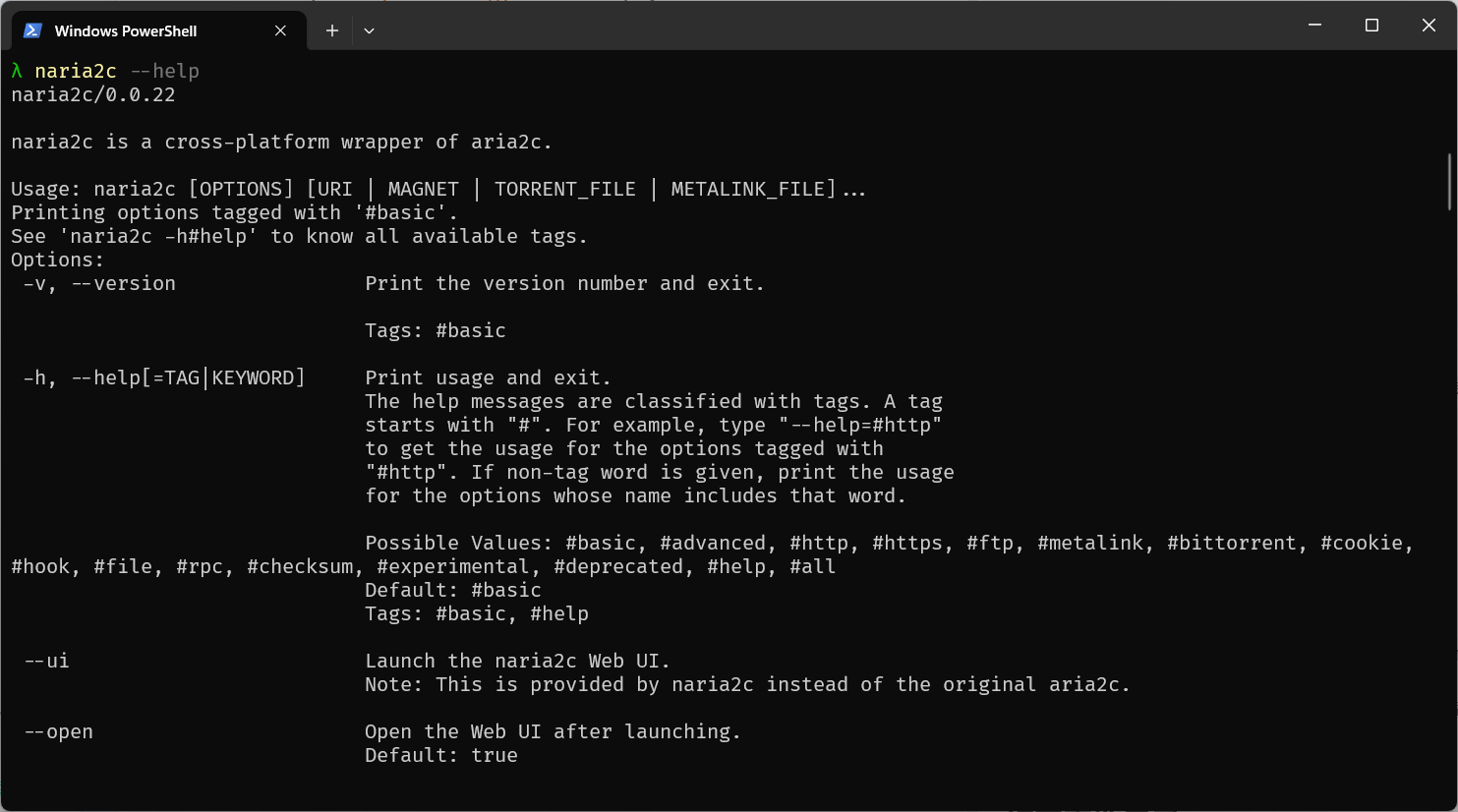
Task: Click the '-v, --version' option text
Action: (x=99, y=283)
